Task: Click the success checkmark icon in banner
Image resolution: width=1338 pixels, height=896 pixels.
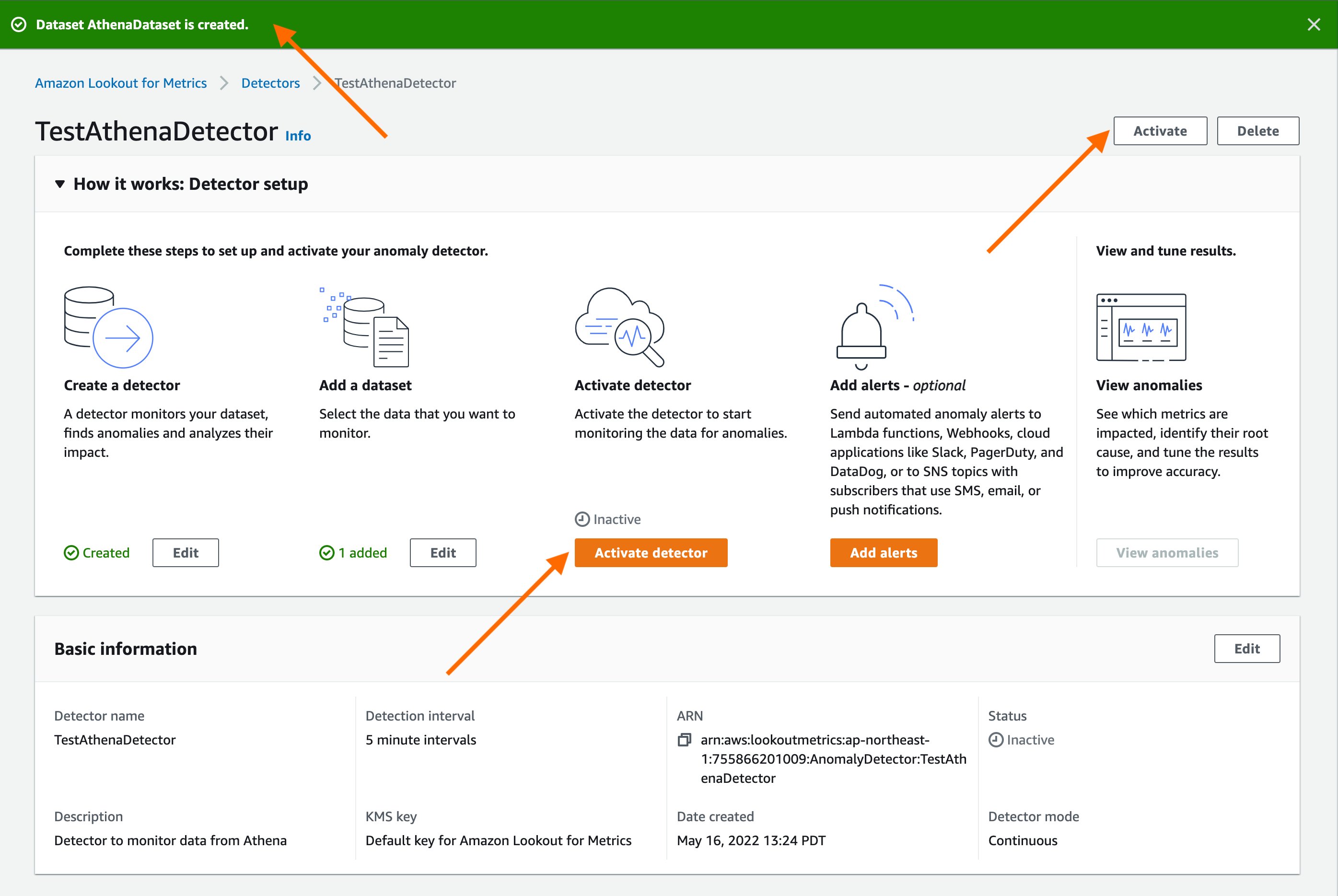Action: point(19,24)
